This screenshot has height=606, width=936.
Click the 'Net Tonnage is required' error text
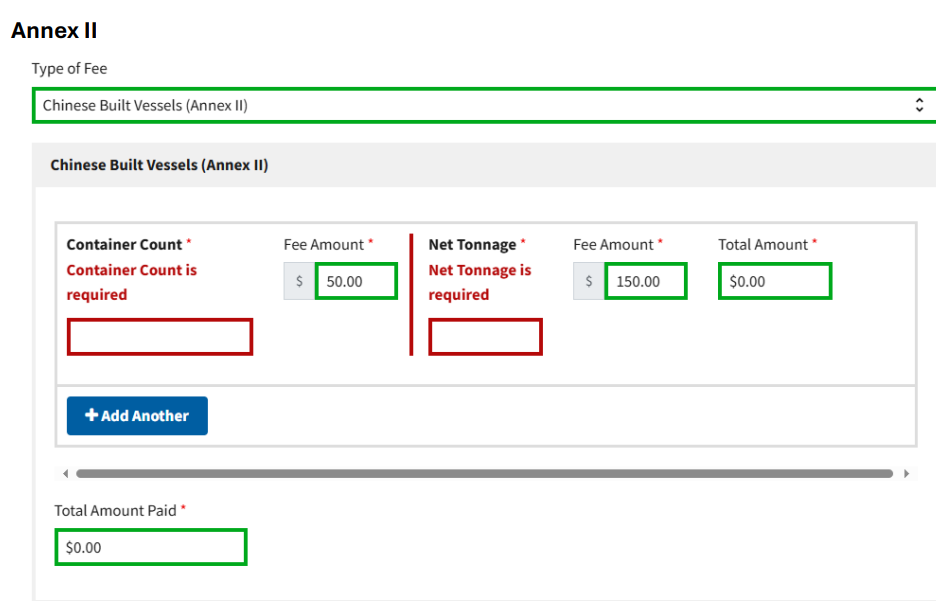point(479,282)
